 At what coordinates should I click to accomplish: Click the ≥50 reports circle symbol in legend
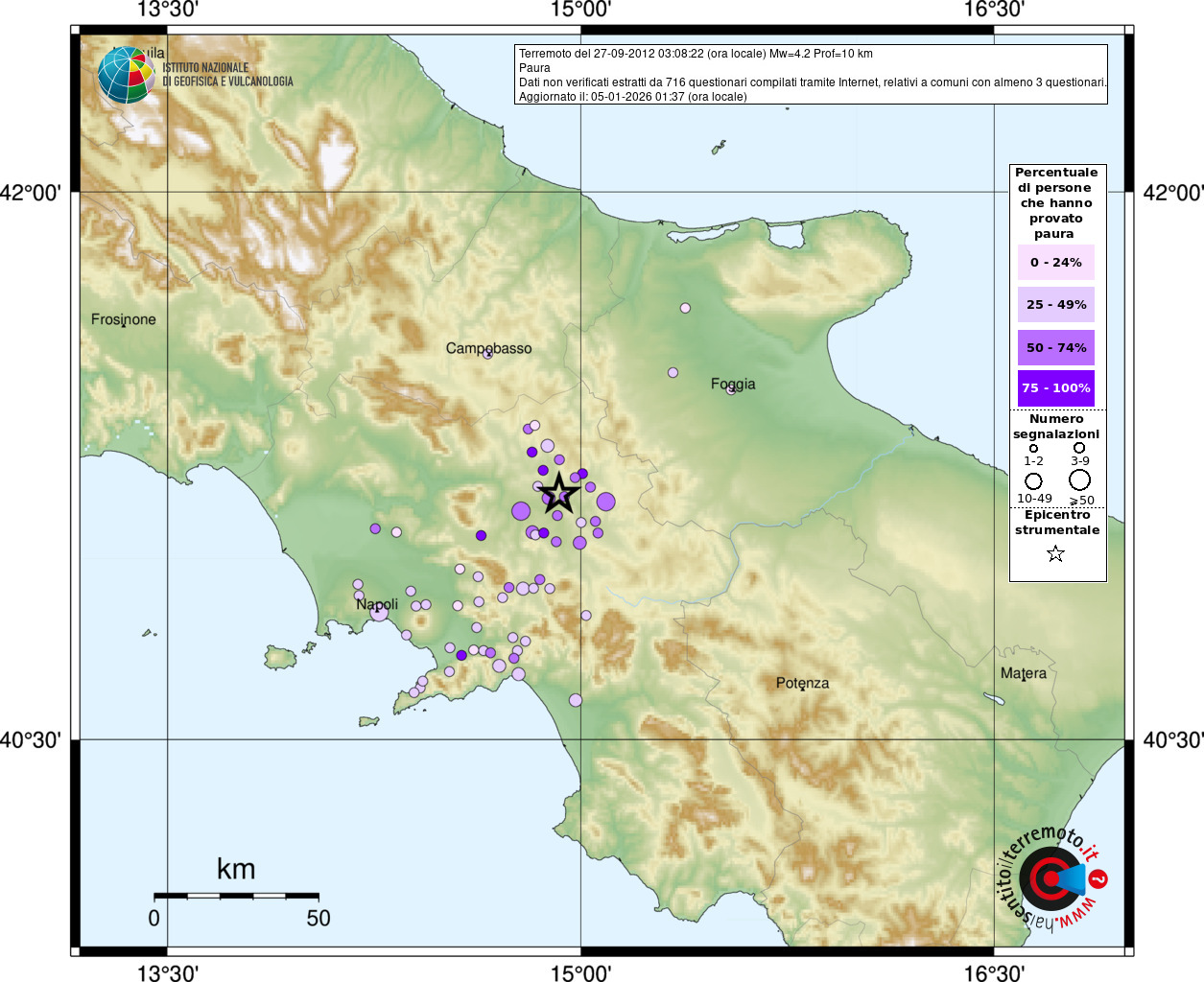pyautogui.click(x=1080, y=479)
